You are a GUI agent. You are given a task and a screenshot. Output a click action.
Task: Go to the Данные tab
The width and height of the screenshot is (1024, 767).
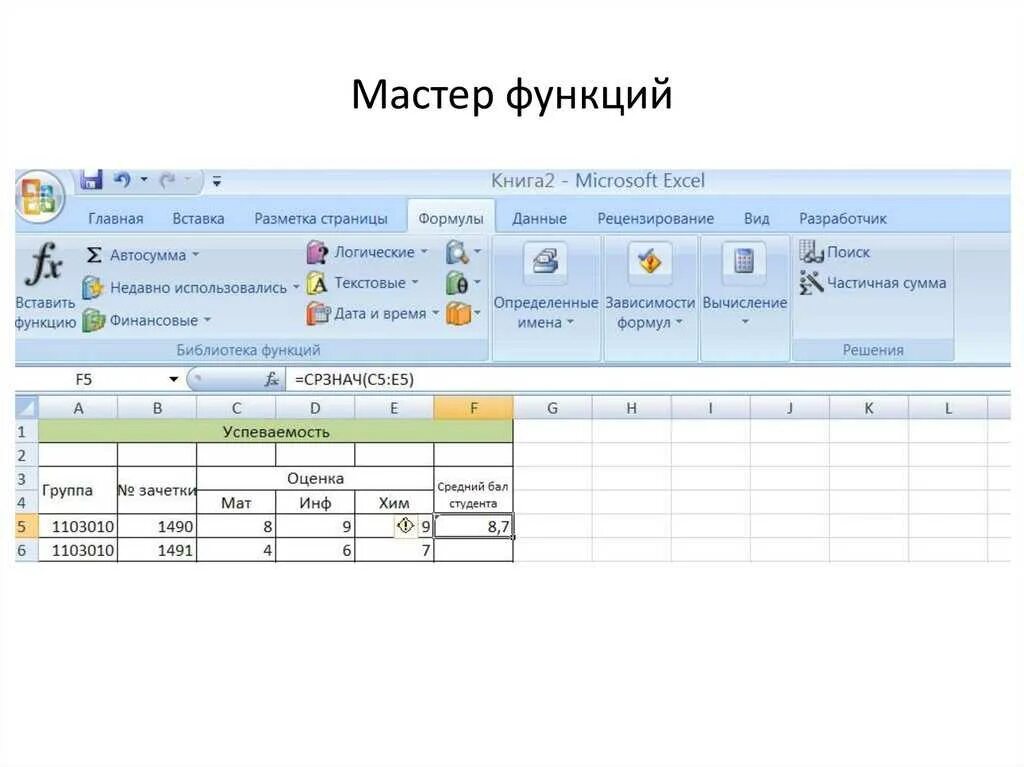(x=539, y=219)
